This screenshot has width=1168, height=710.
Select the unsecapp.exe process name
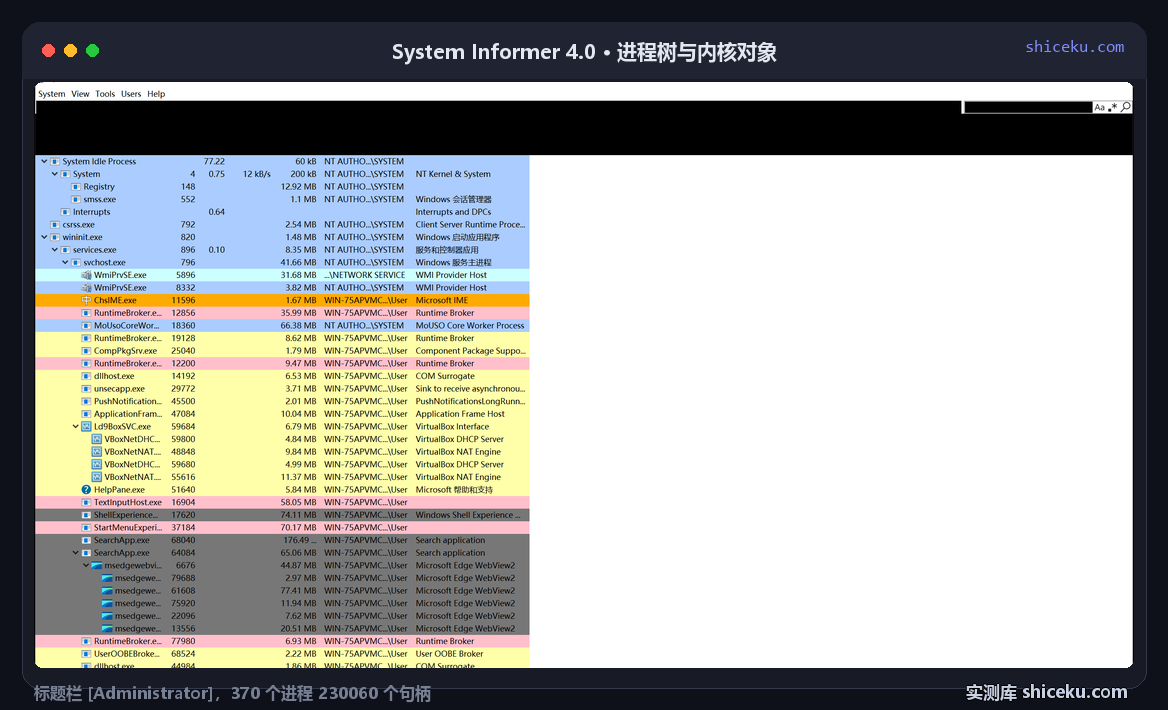[x=119, y=389]
